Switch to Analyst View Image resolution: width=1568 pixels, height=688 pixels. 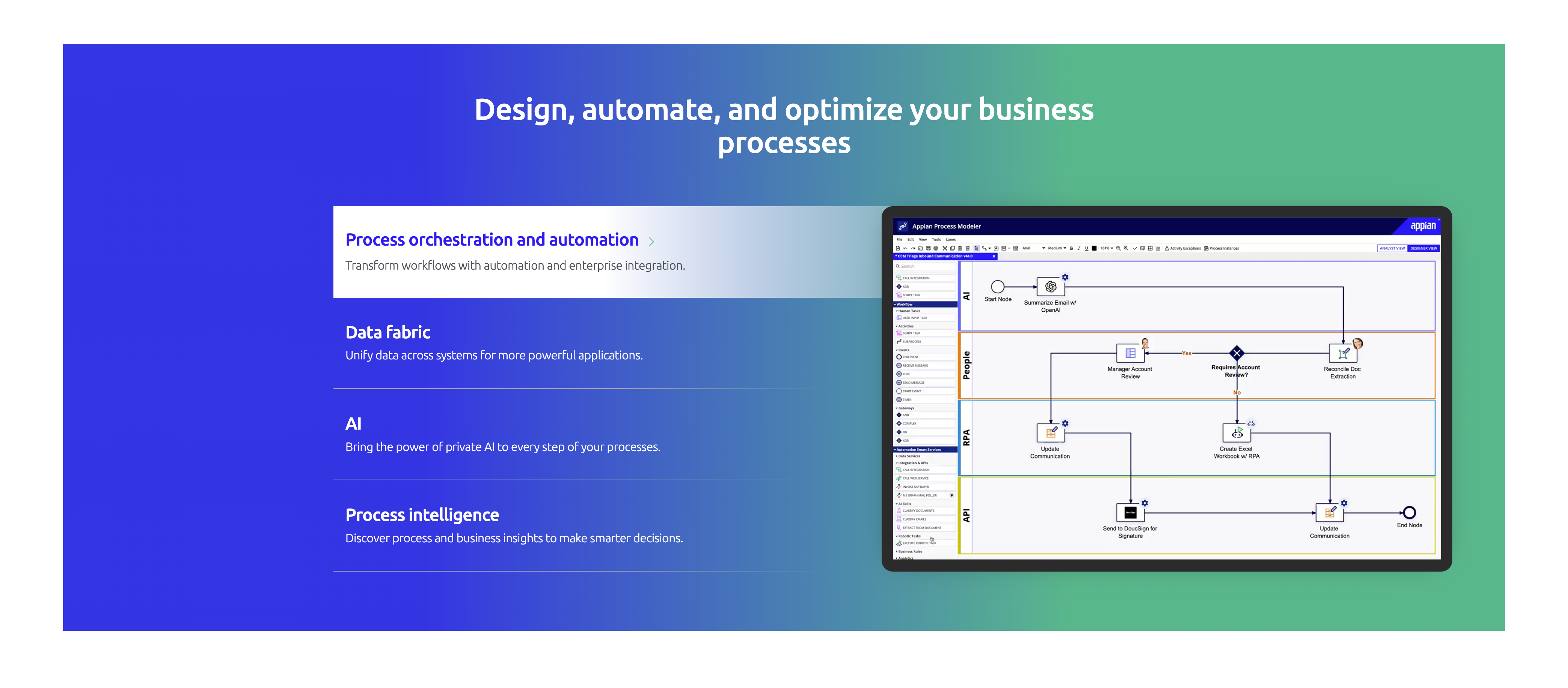[x=1392, y=248]
